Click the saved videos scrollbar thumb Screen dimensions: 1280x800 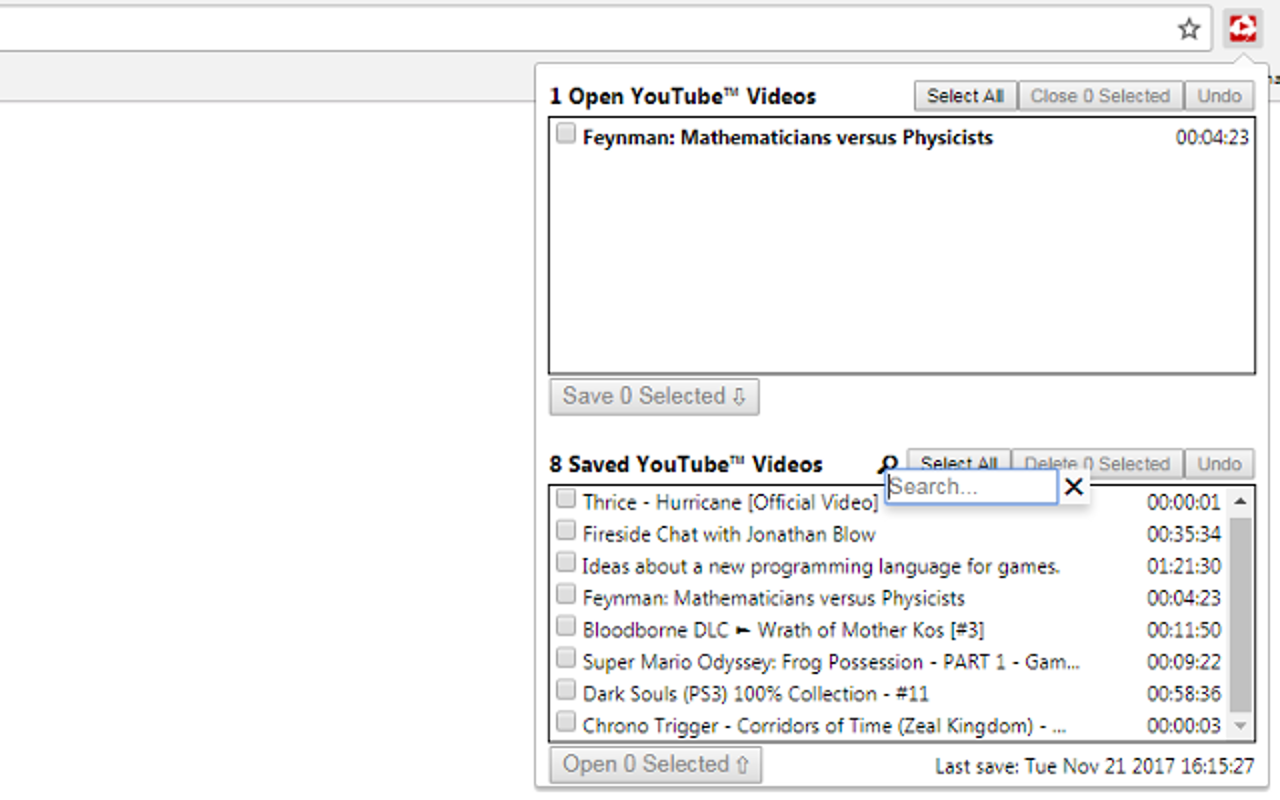pos(1240,613)
